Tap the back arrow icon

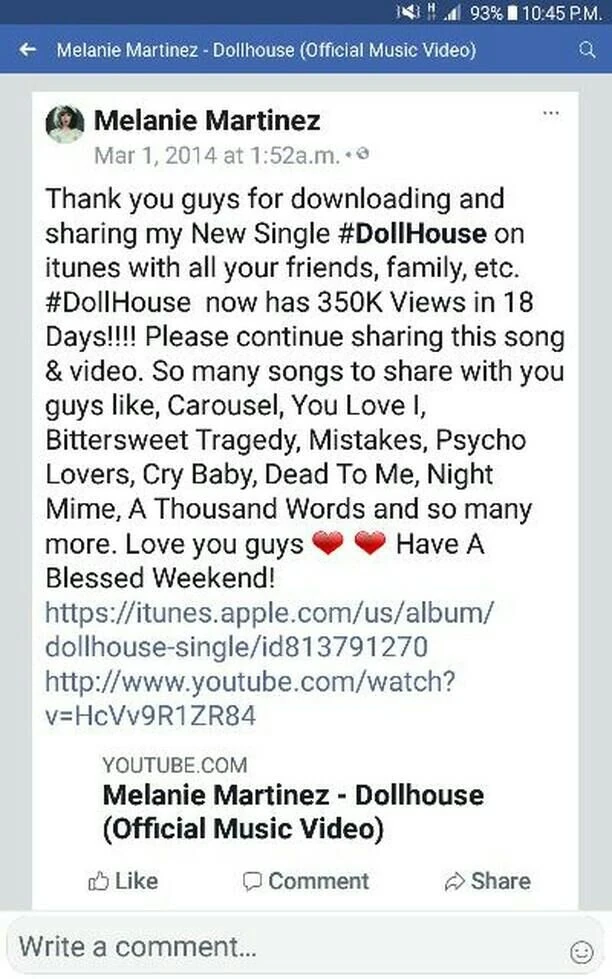click(27, 49)
